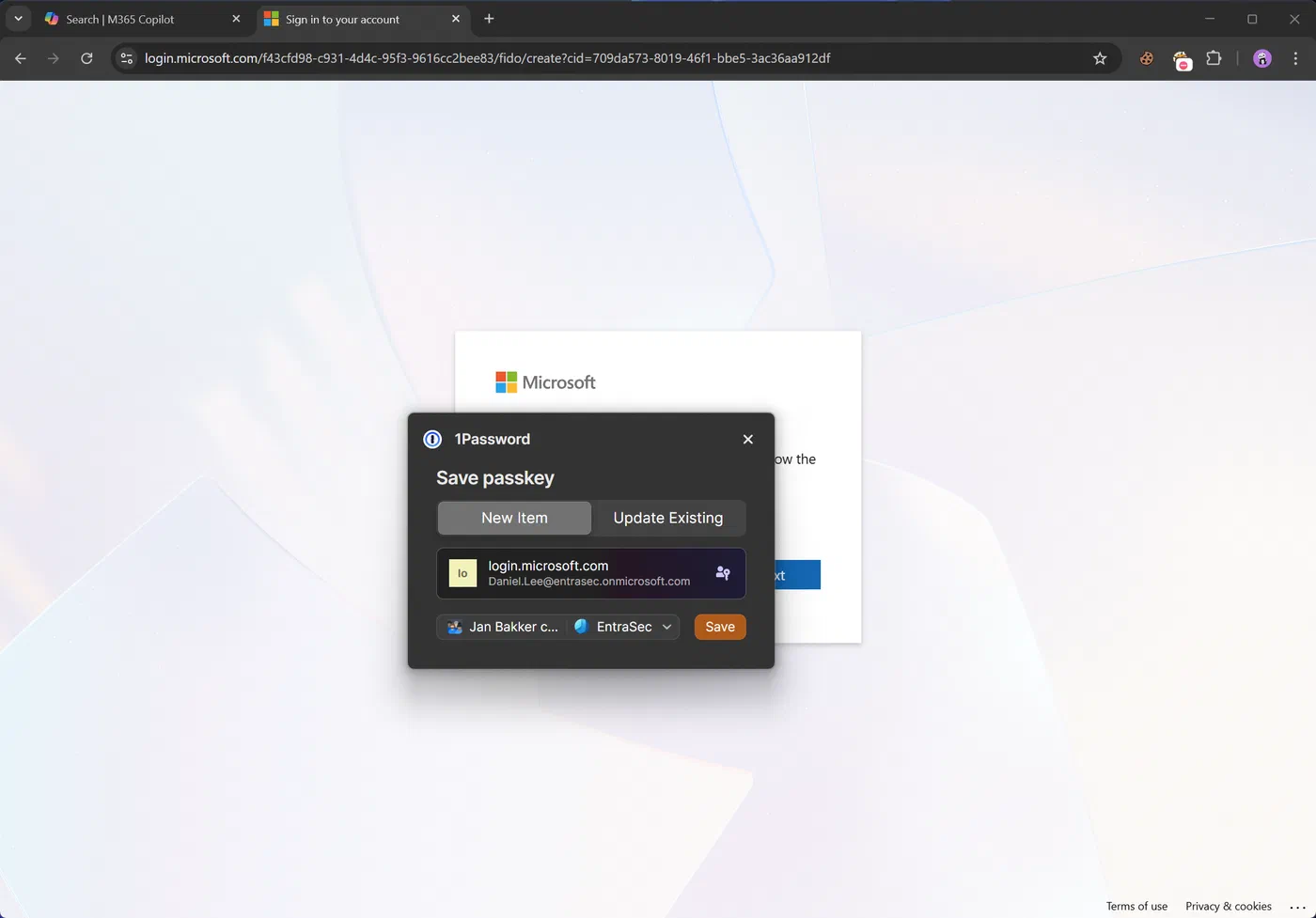Go back to the previous page
The width and height of the screenshot is (1316, 918).
click(x=21, y=58)
